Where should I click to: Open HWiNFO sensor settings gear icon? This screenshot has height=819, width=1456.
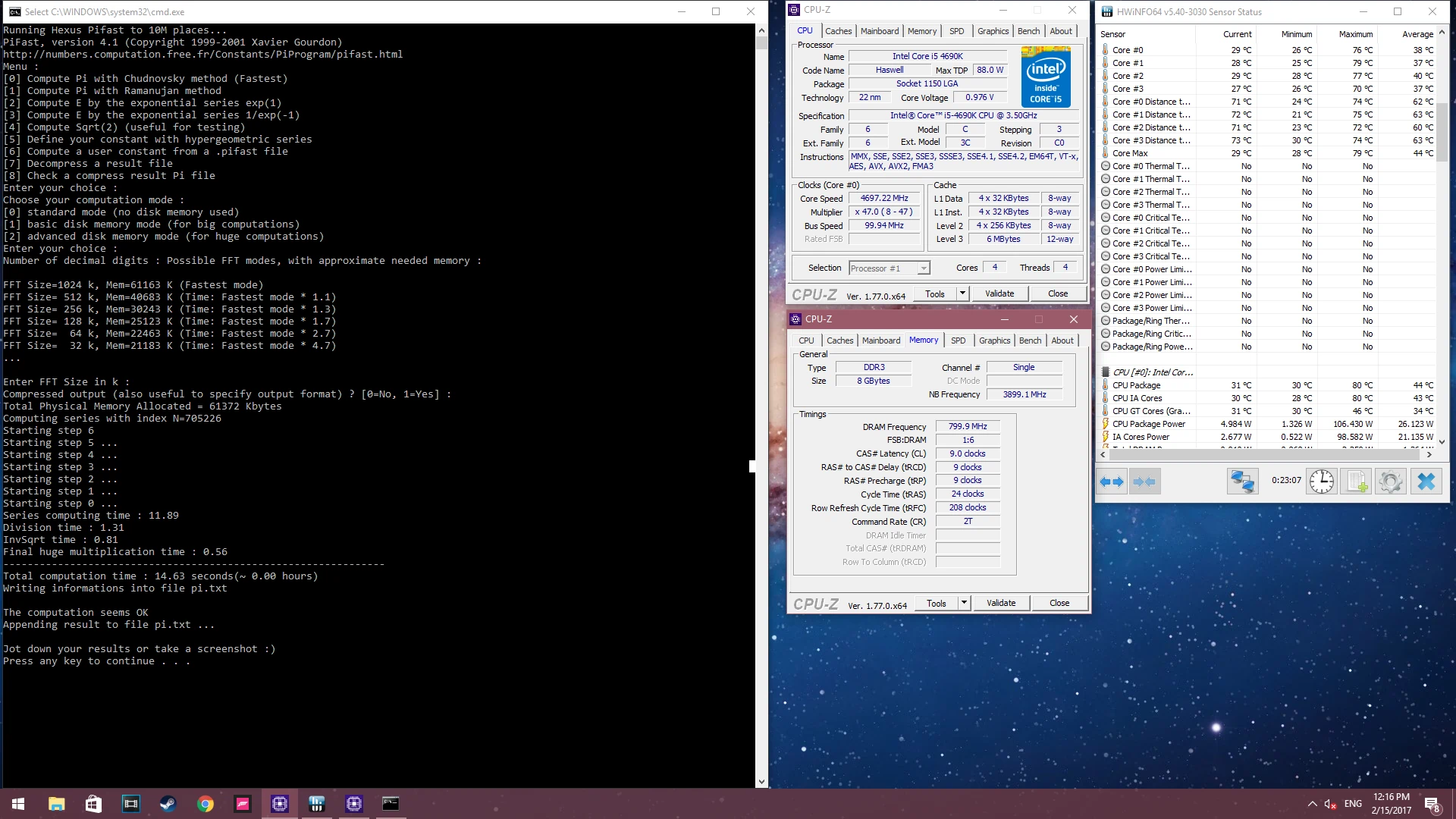point(1391,482)
